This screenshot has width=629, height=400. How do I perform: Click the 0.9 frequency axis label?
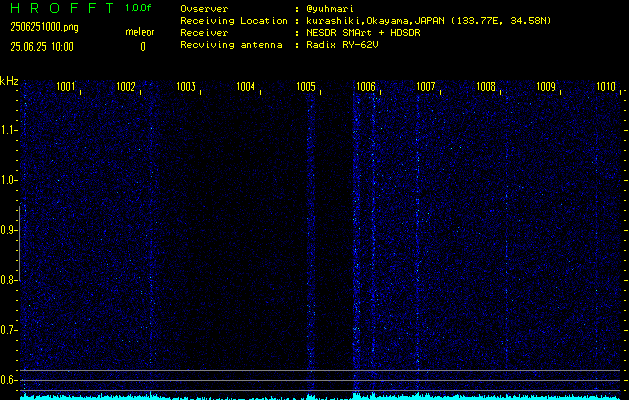[x=7, y=230]
